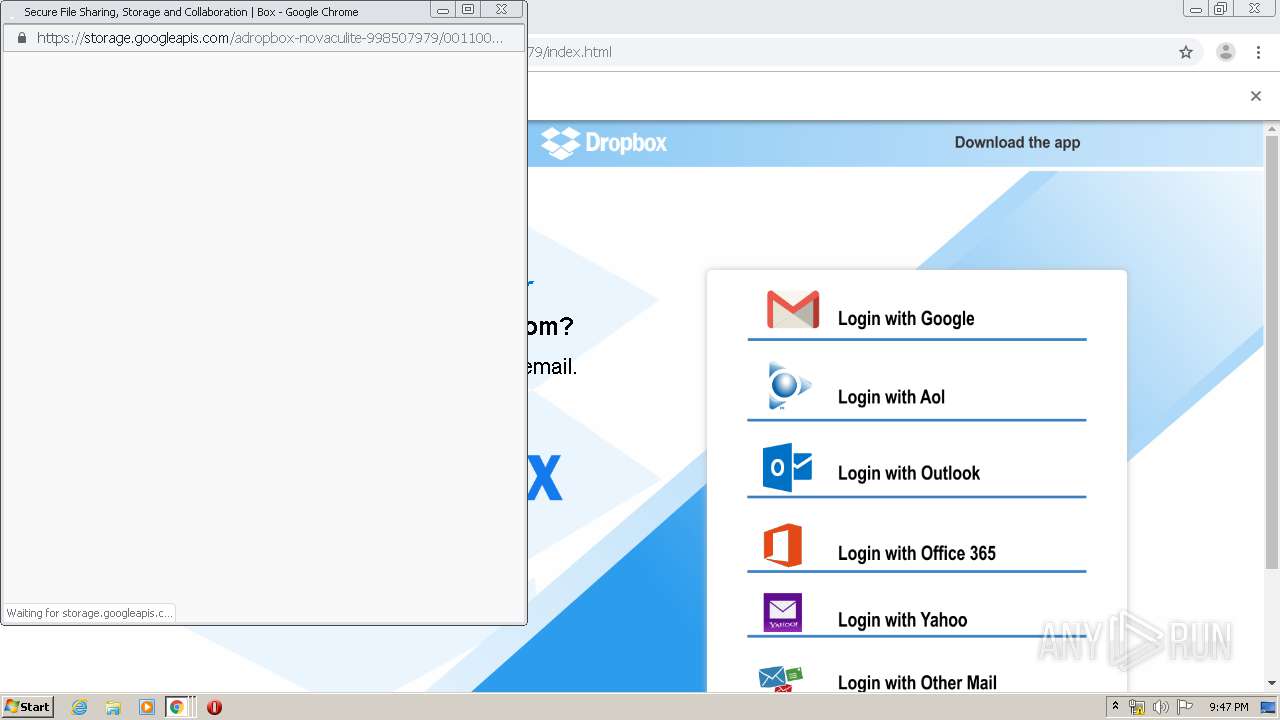Screen dimensions: 1280x720
Task: Click the Gmail envelope icon
Action: pos(793,310)
